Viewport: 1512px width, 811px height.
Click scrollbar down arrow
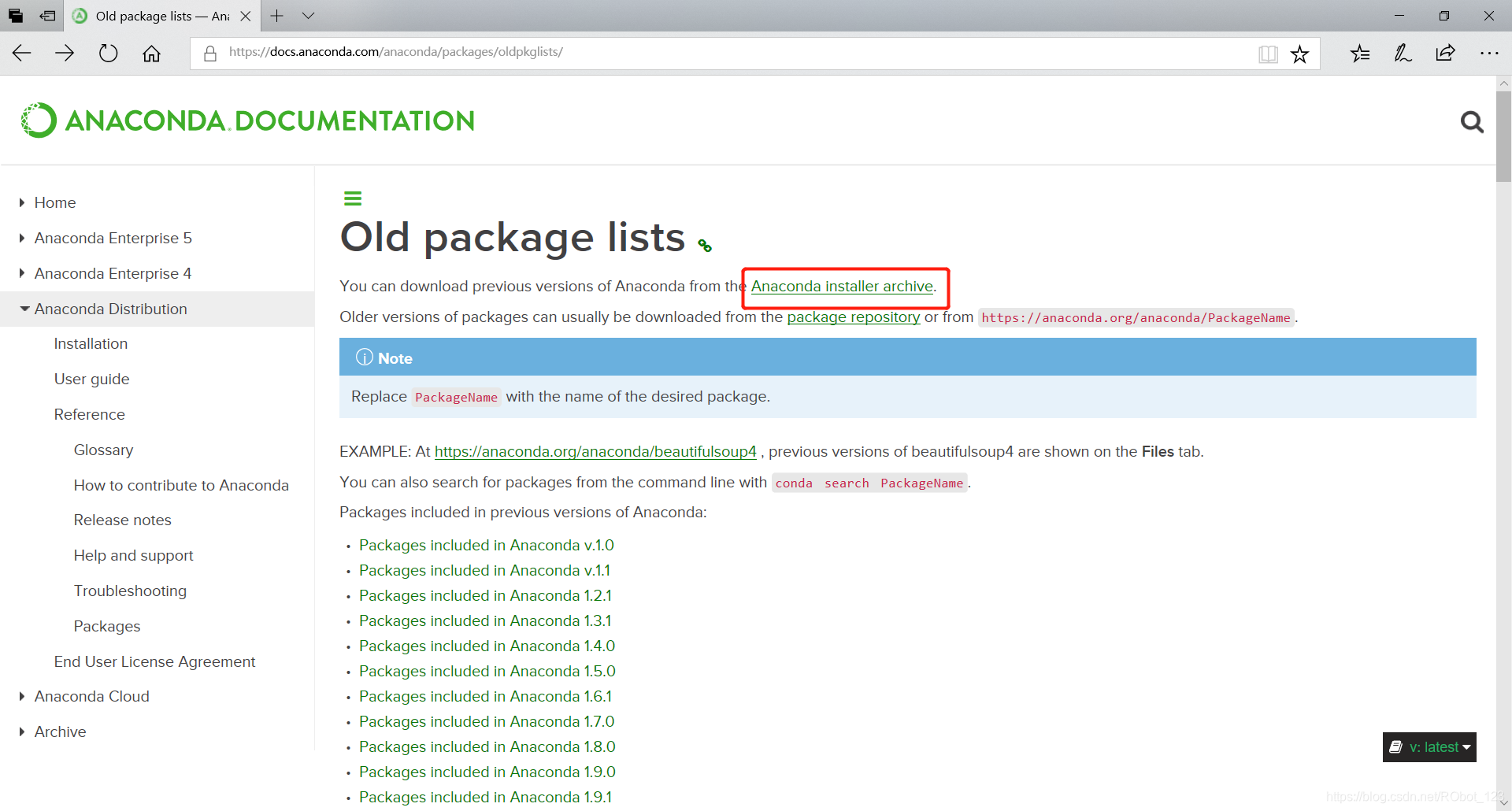1503,802
